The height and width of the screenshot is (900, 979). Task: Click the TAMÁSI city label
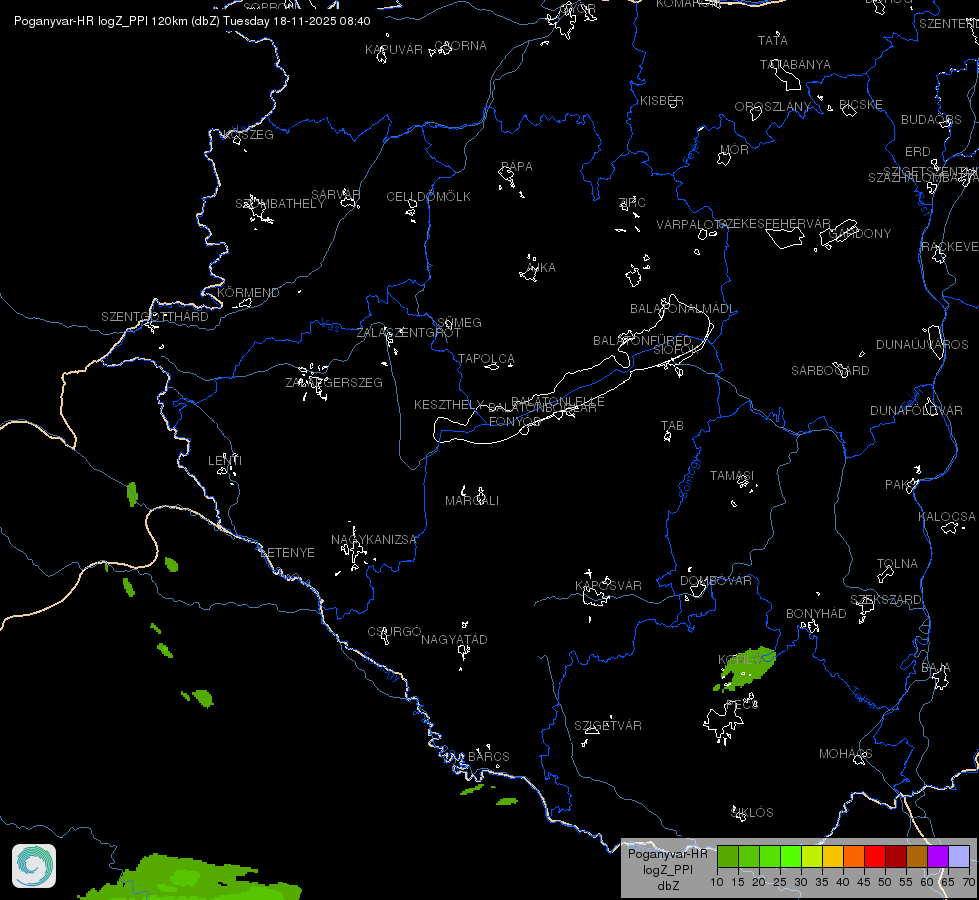pos(732,475)
